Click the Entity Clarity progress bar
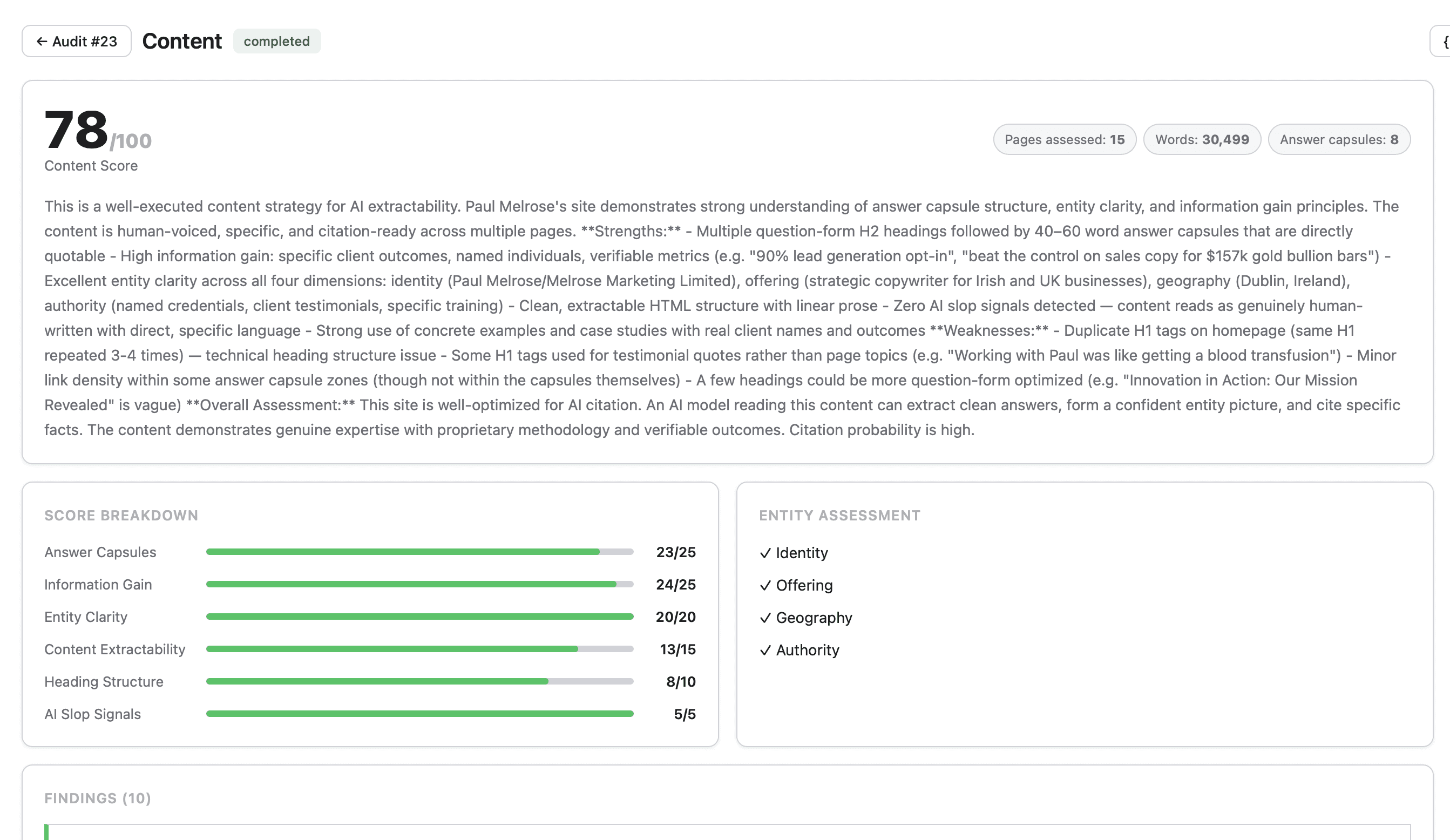 (x=419, y=617)
